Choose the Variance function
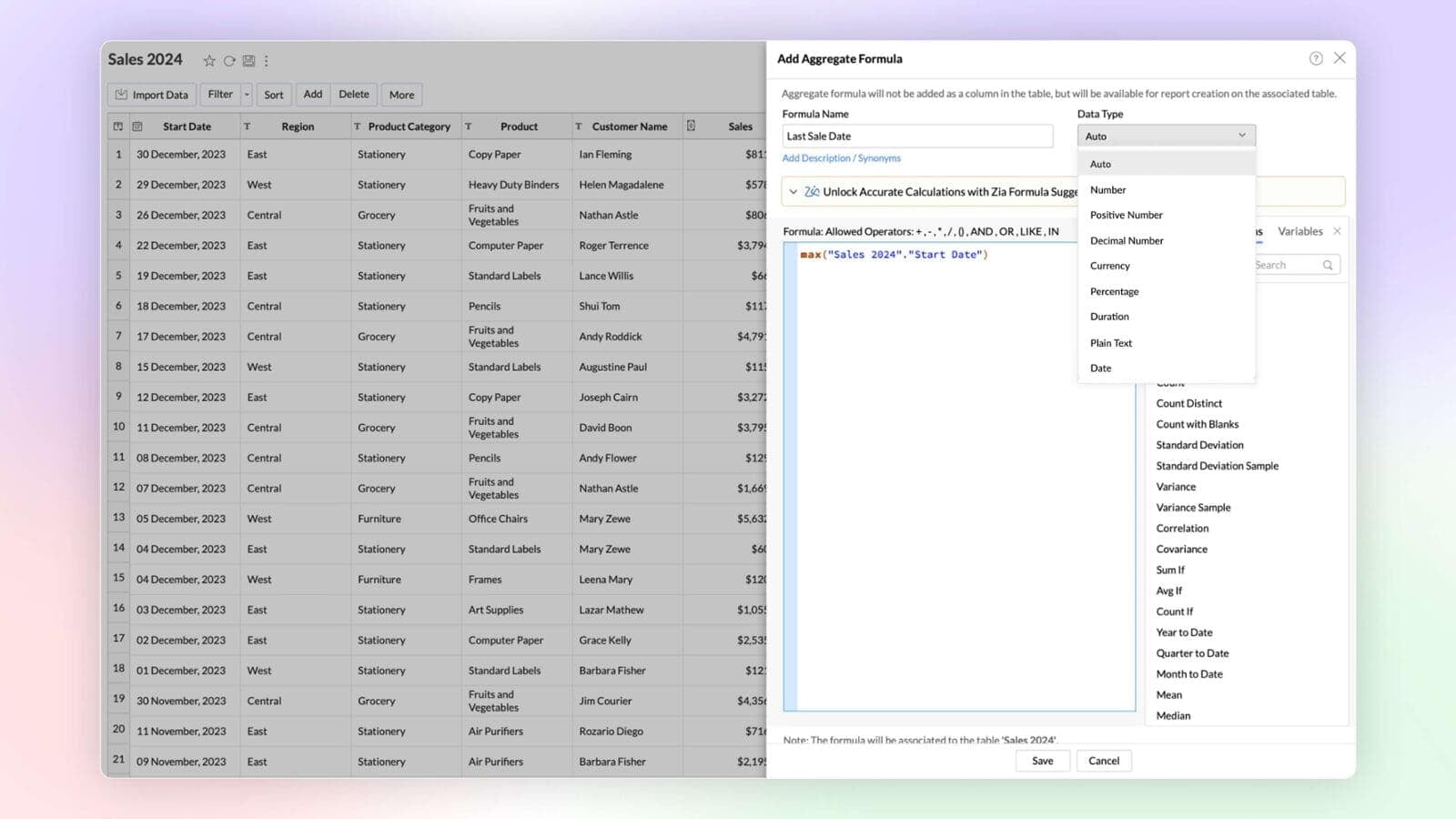The image size is (1456, 819). (x=1176, y=488)
